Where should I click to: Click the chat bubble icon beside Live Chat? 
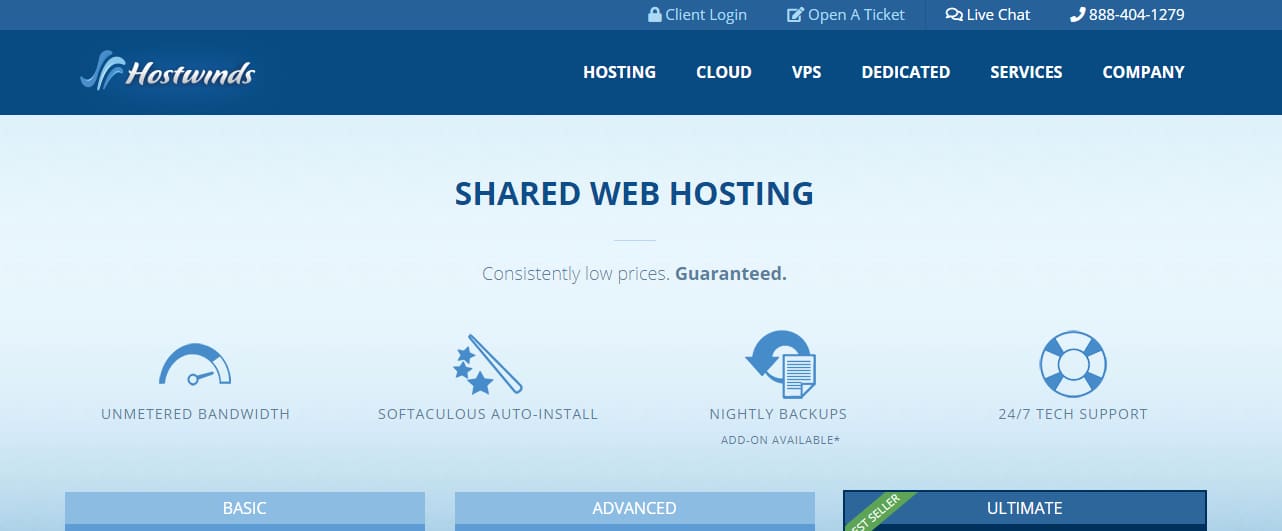(954, 15)
